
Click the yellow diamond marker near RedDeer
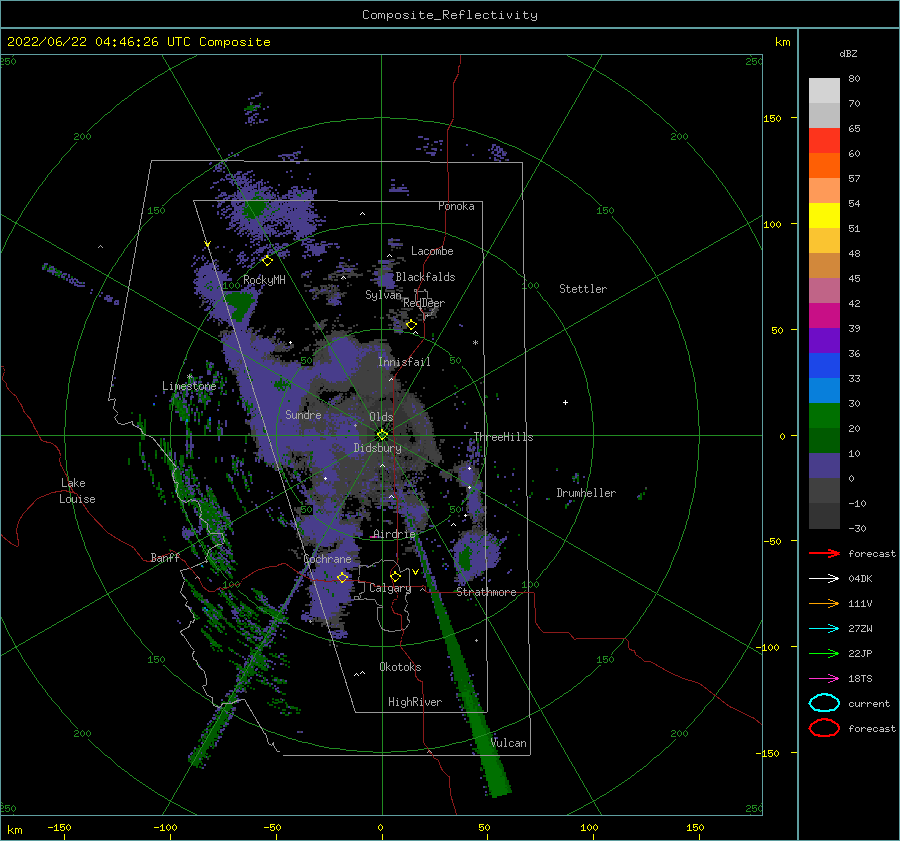(411, 325)
